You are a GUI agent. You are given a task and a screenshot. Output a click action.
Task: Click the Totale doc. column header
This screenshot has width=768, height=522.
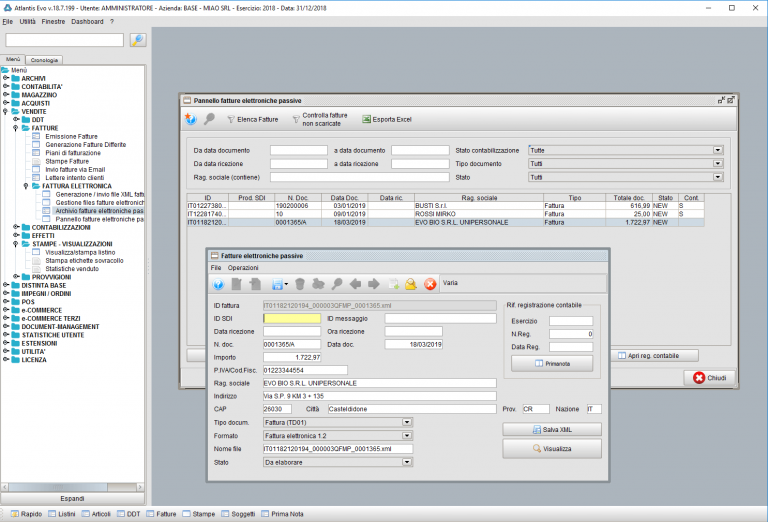pos(628,198)
